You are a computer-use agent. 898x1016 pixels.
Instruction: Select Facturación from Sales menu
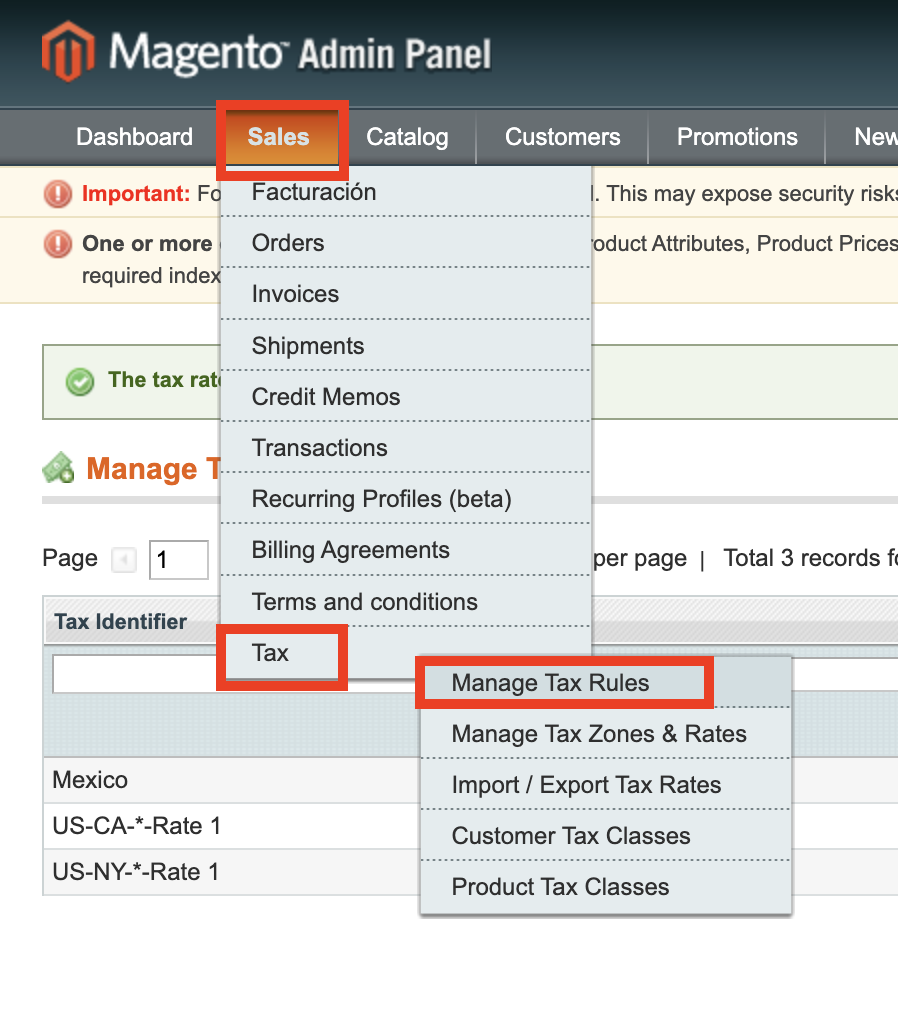point(406,192)
